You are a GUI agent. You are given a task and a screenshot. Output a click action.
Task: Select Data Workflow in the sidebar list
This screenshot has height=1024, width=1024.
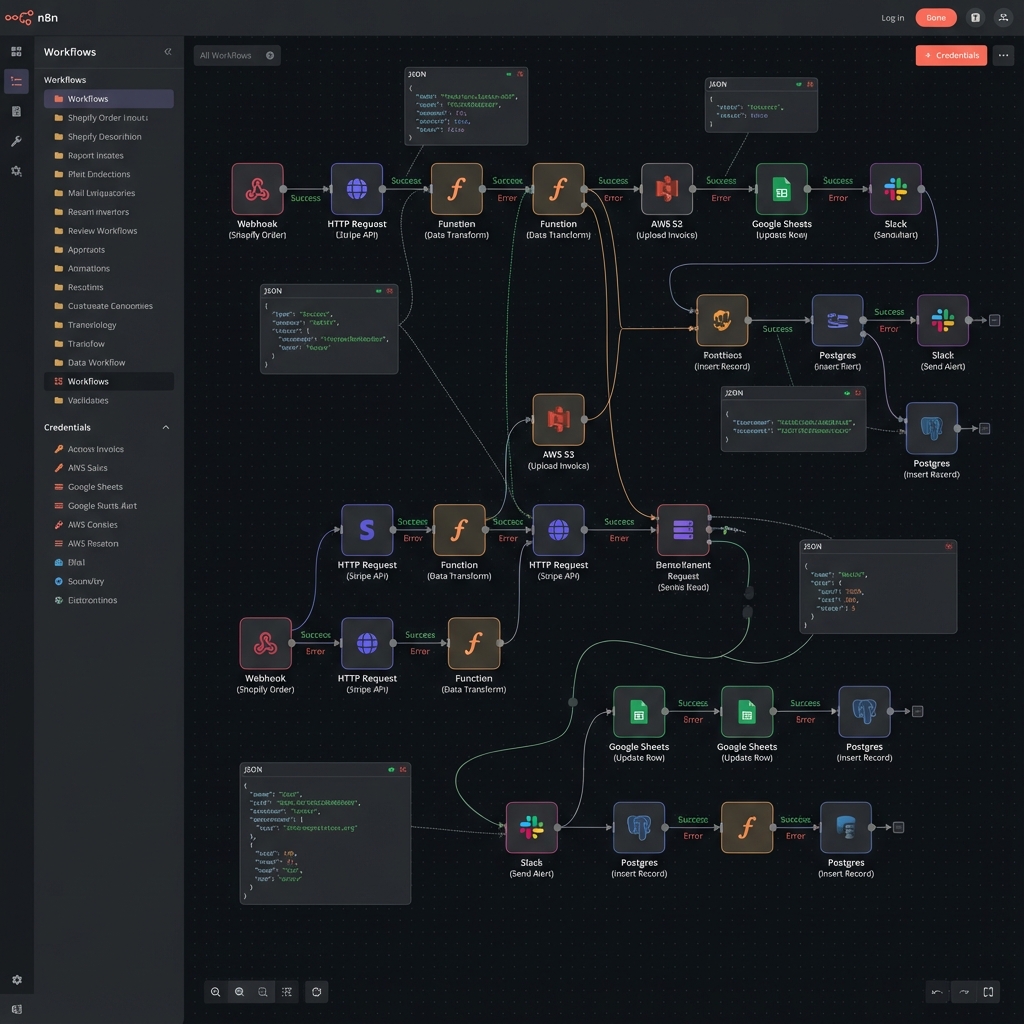[x=96, y=363]
